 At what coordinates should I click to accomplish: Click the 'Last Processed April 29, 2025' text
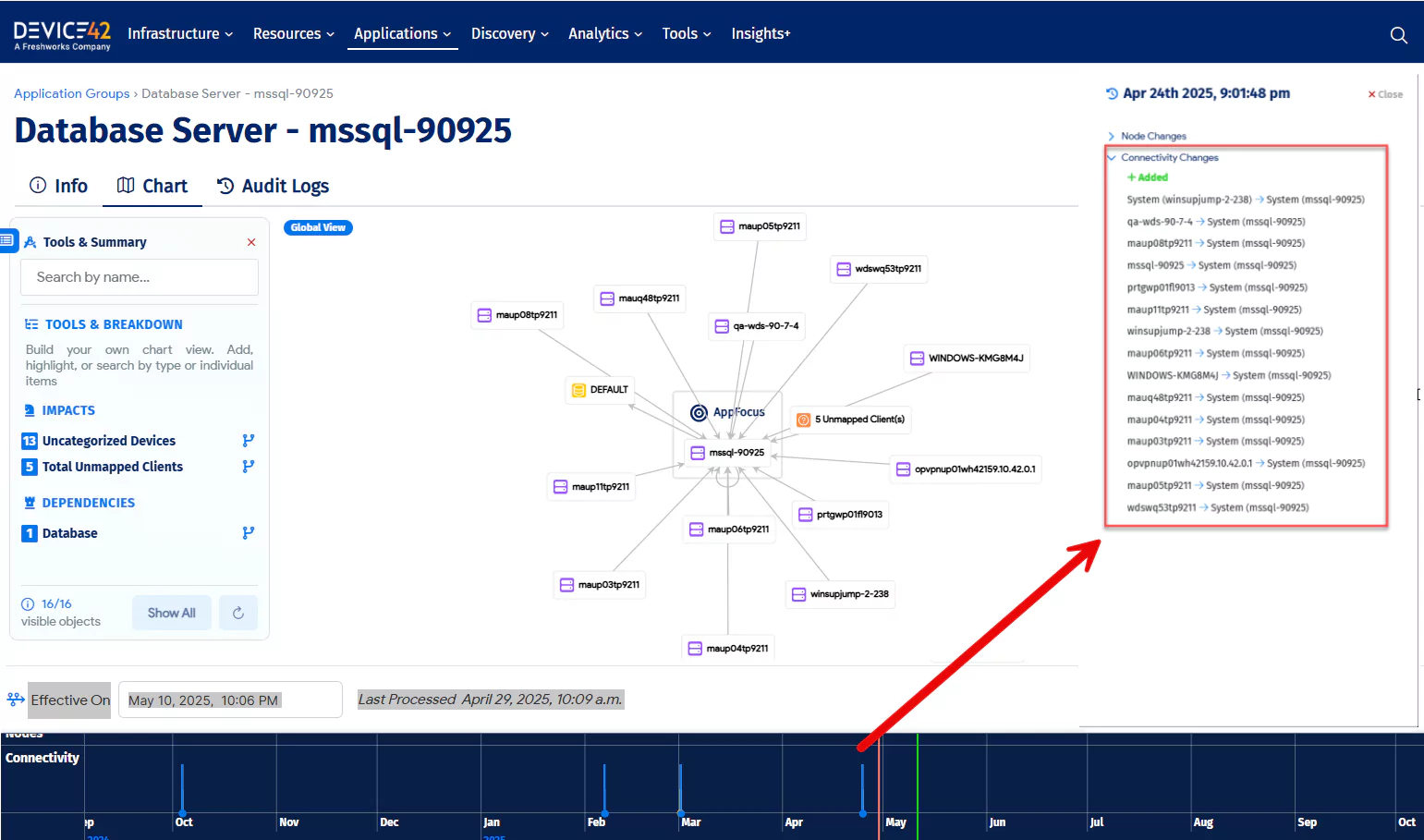coord(490,700)
